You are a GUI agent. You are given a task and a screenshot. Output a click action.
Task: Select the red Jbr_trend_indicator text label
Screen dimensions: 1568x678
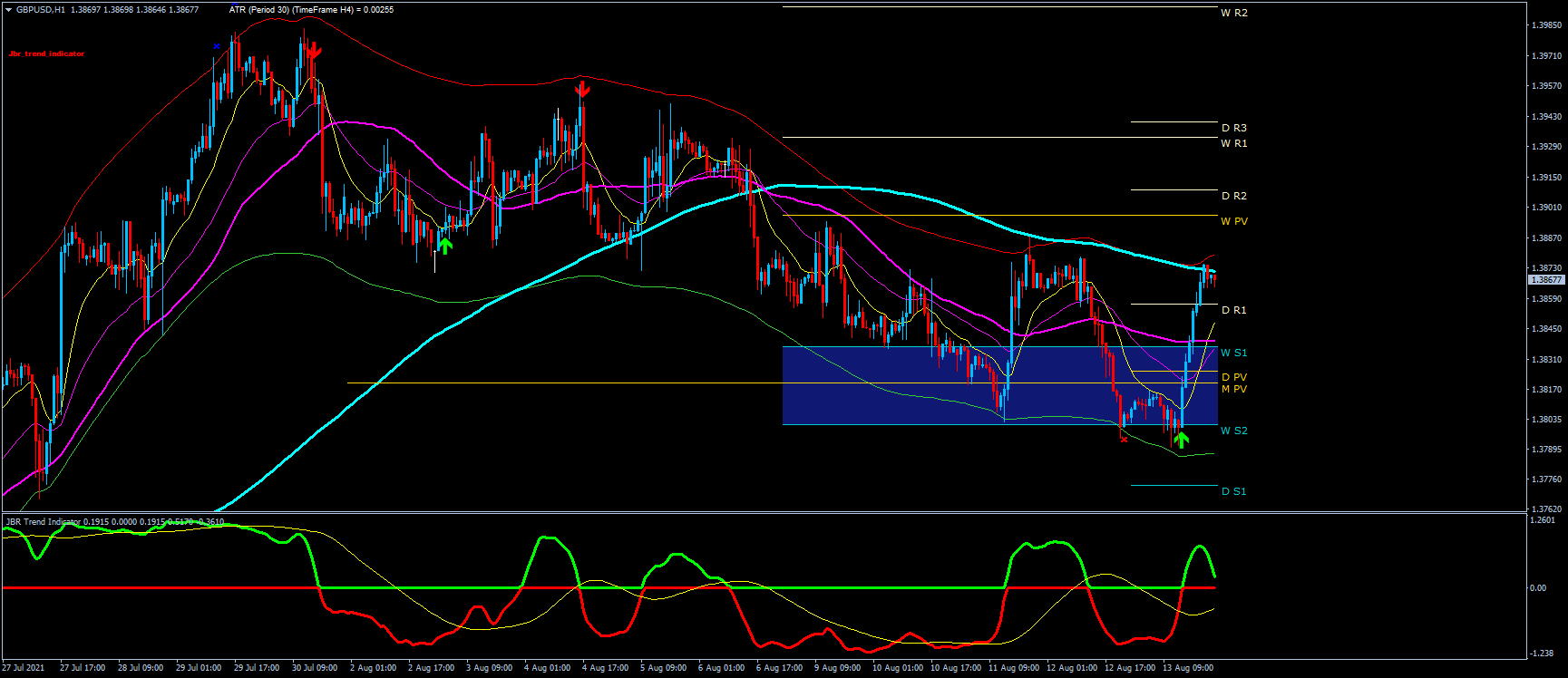tap(46, 53)
